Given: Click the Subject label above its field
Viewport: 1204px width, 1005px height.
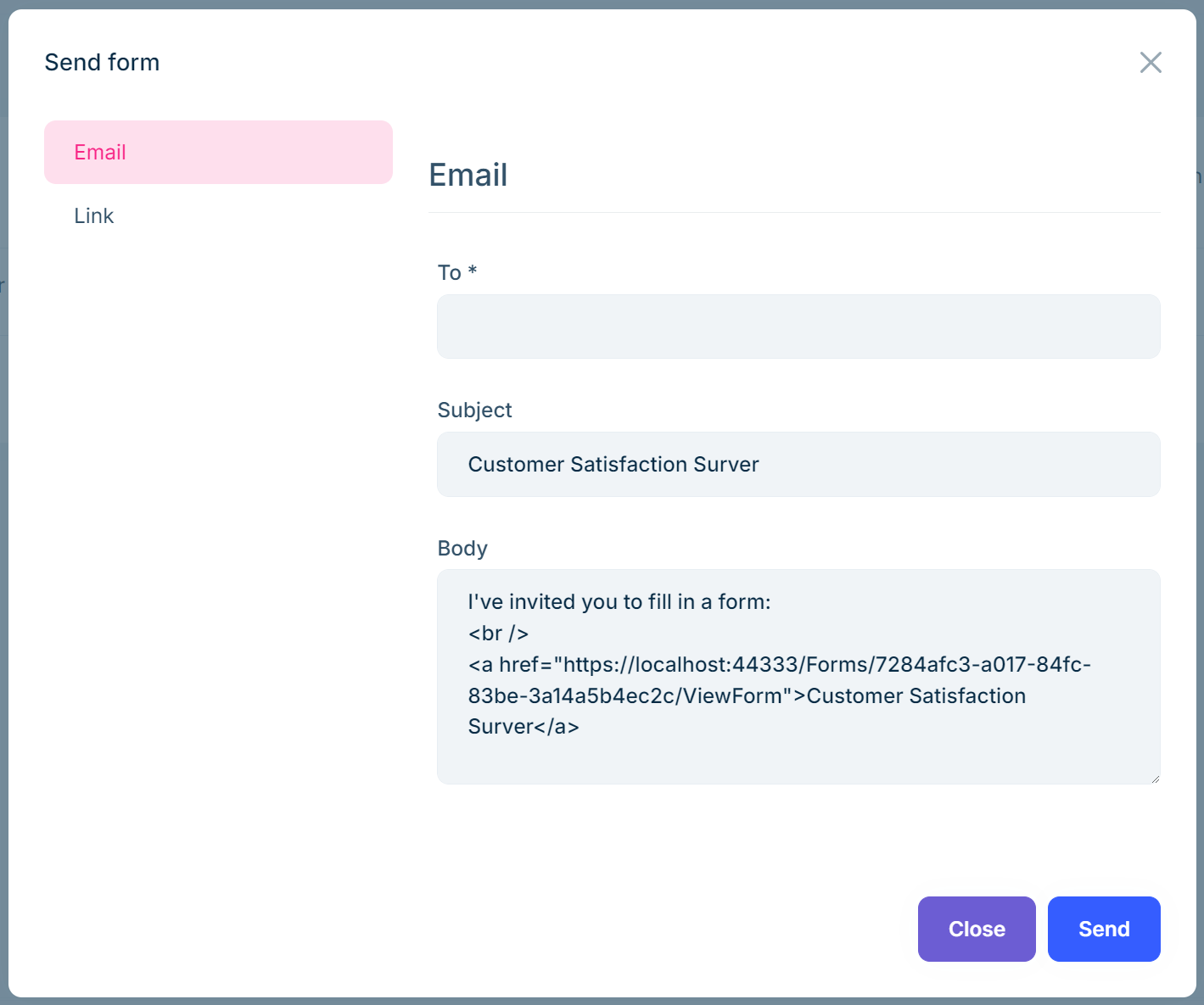Looking at the screenshot, I should pyautogui.click(x=474, y=410).
